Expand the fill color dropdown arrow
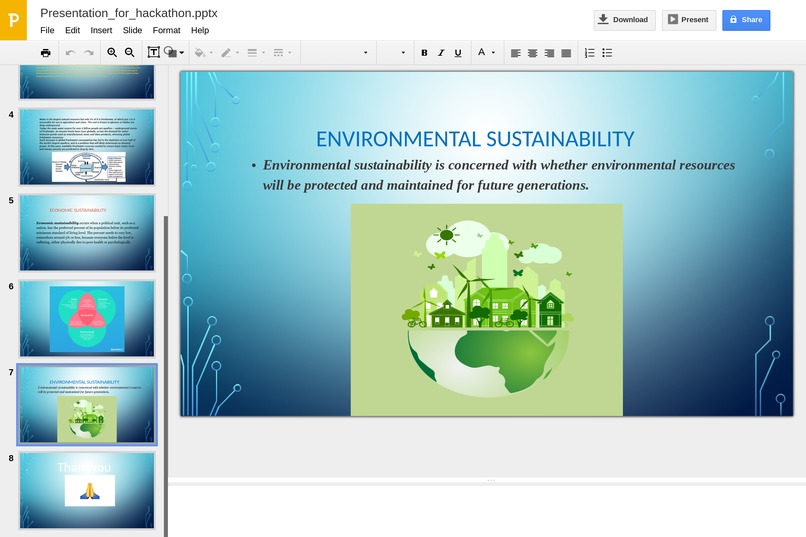This screenshot has width=806, height=537. (x=211, y=52)
